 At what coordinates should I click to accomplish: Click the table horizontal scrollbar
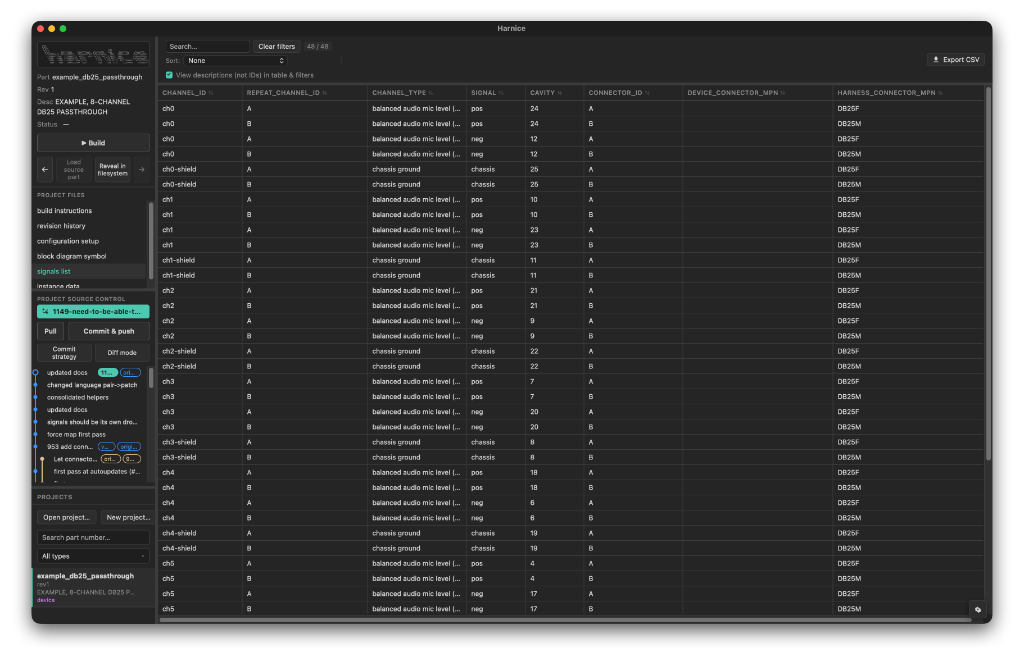pyautogui.click(x=566, y=620)
